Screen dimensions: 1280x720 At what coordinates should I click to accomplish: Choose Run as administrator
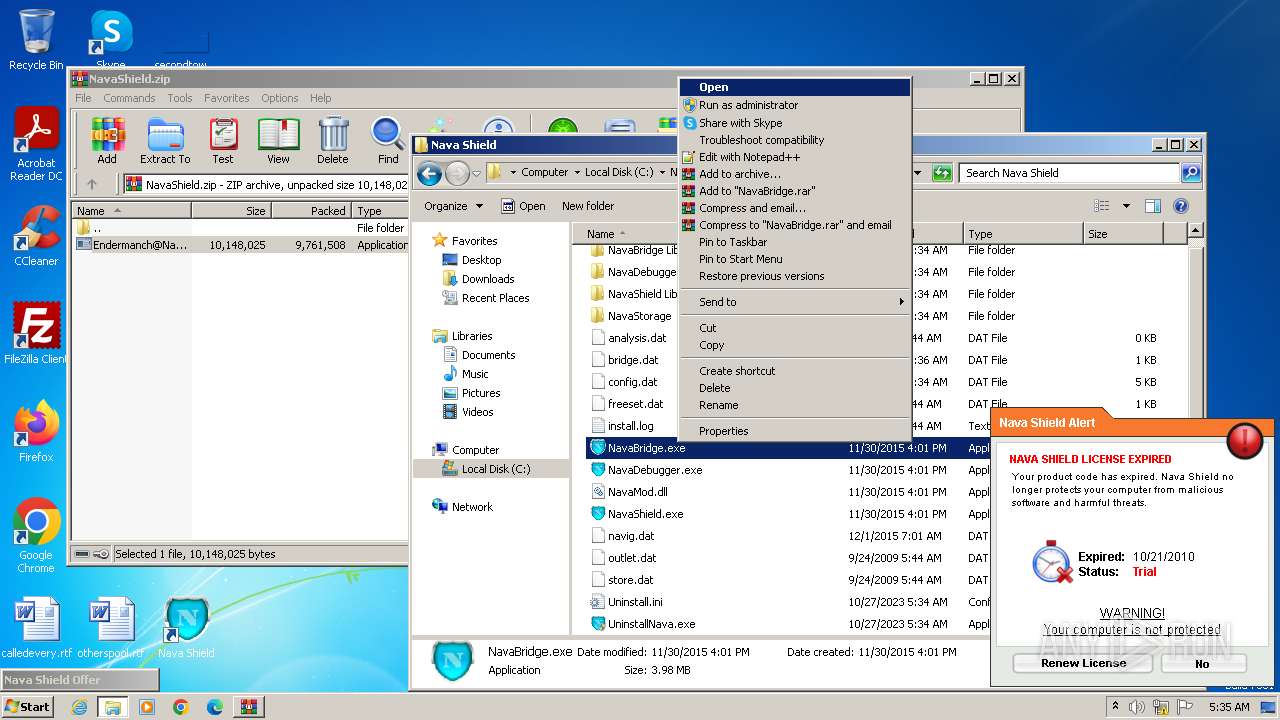(794, 105)
